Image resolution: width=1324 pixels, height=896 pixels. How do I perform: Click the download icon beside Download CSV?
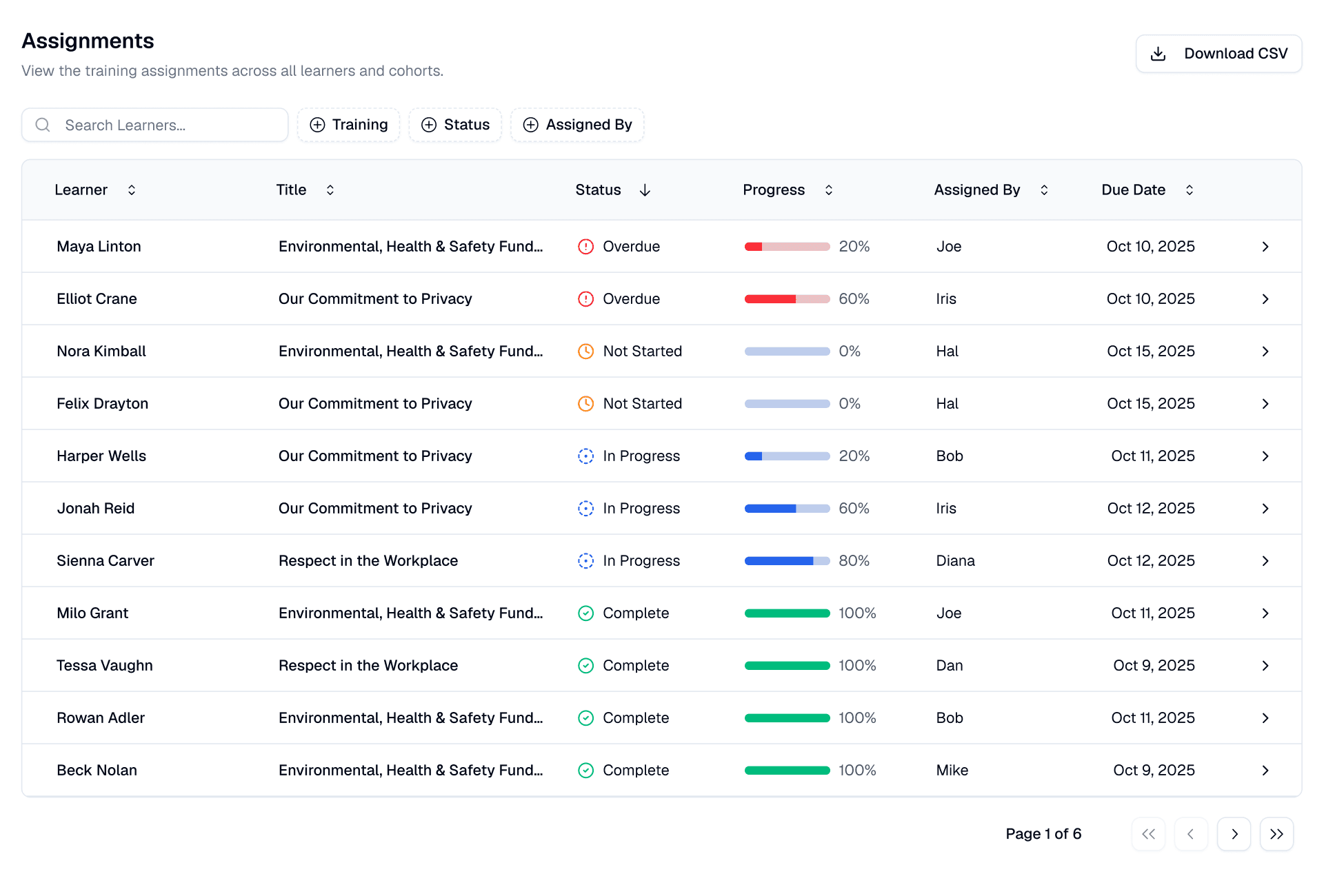(1158, 54)
